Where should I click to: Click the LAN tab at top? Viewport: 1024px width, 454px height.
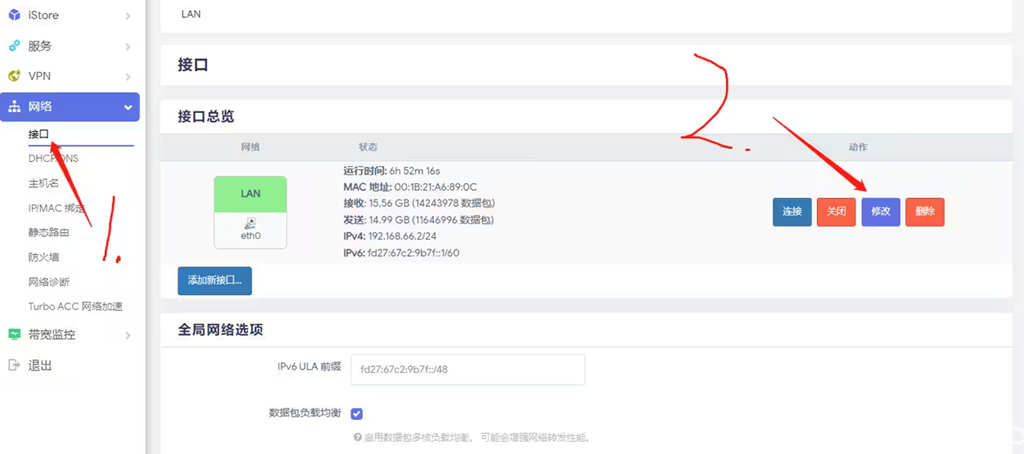[191, 13]
